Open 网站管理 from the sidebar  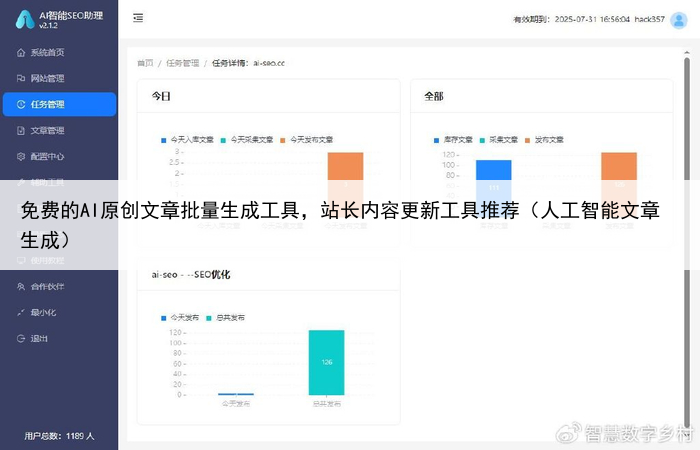(x=46, y=78)
